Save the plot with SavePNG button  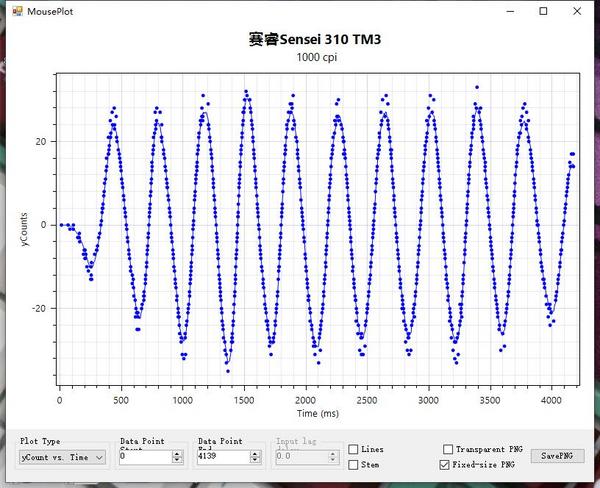click(x=557, y=456)
